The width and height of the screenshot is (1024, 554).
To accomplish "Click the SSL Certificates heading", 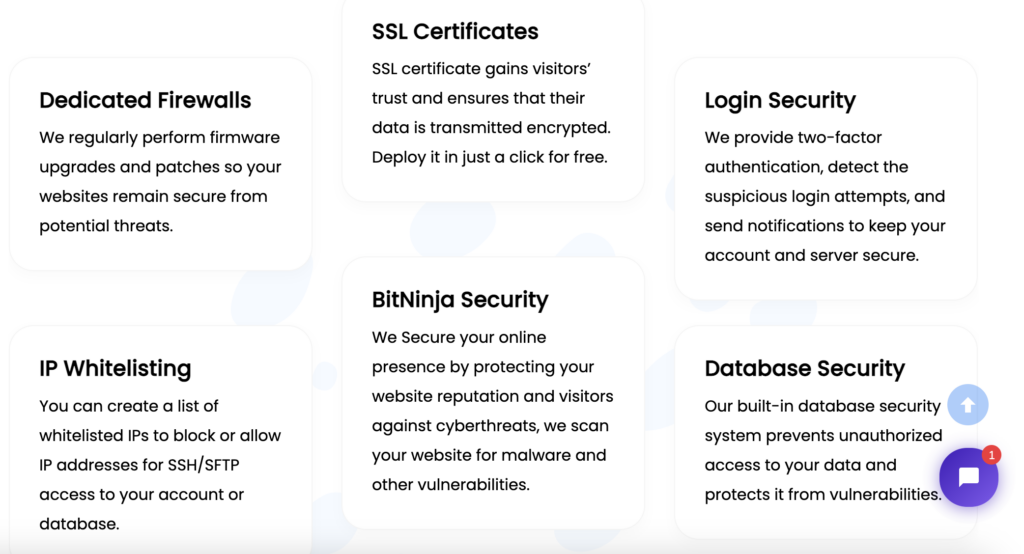I will coord(455,31).
